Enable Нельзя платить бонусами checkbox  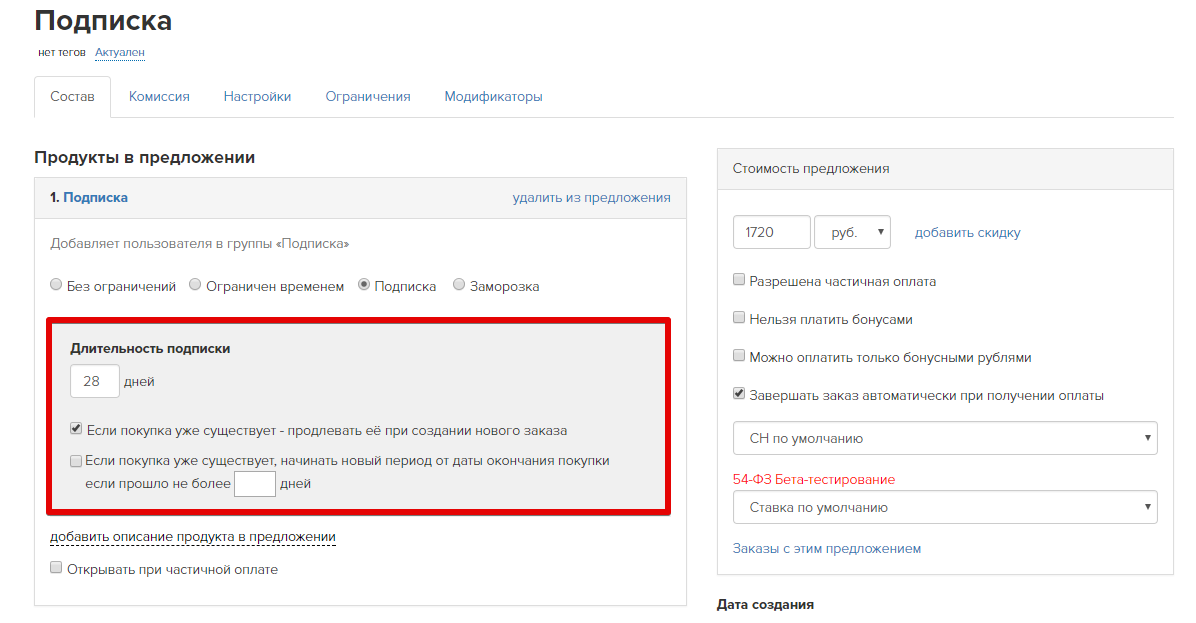pos(738,318)
